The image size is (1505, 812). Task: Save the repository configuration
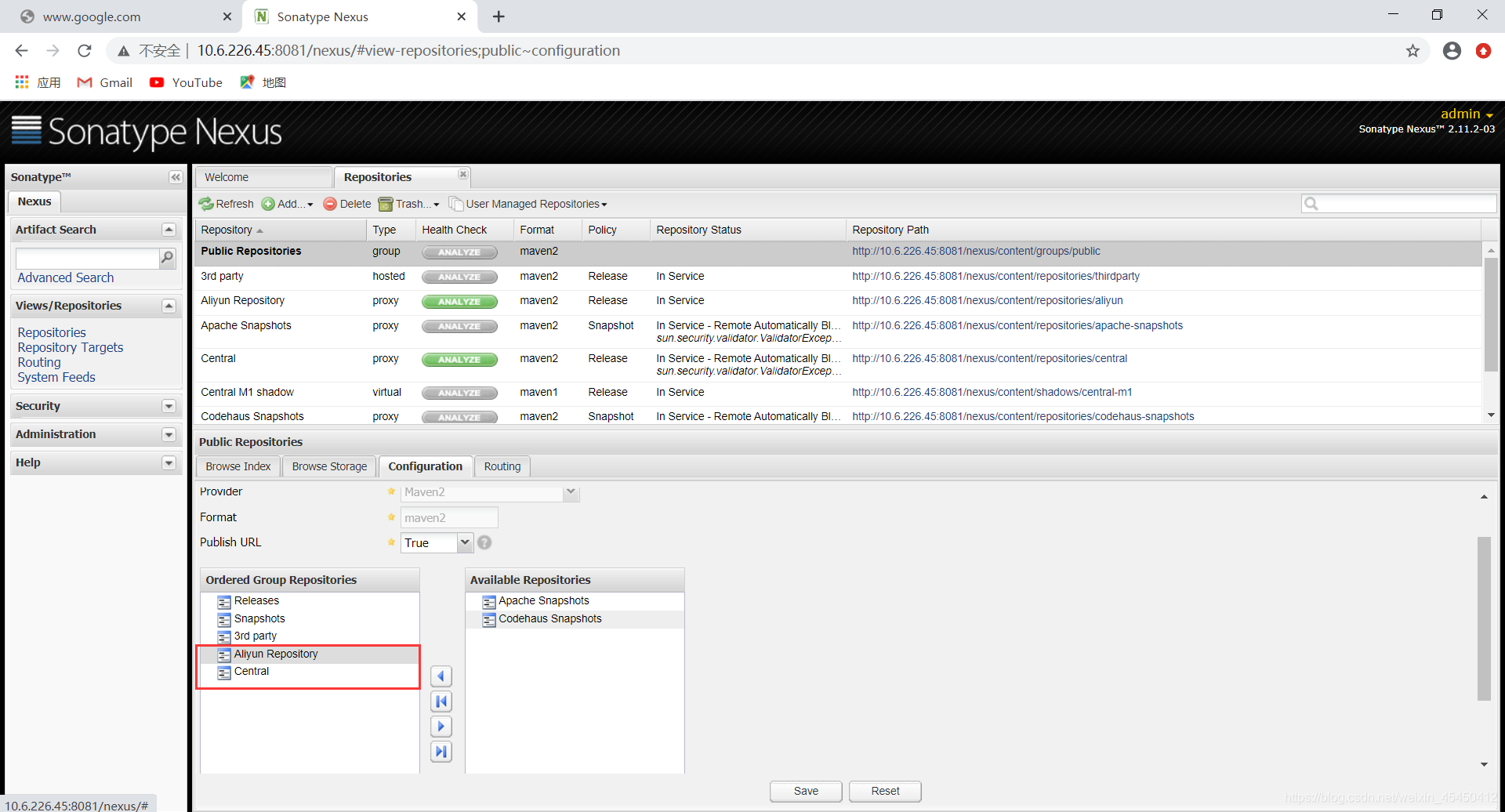(x=806, y=791)
